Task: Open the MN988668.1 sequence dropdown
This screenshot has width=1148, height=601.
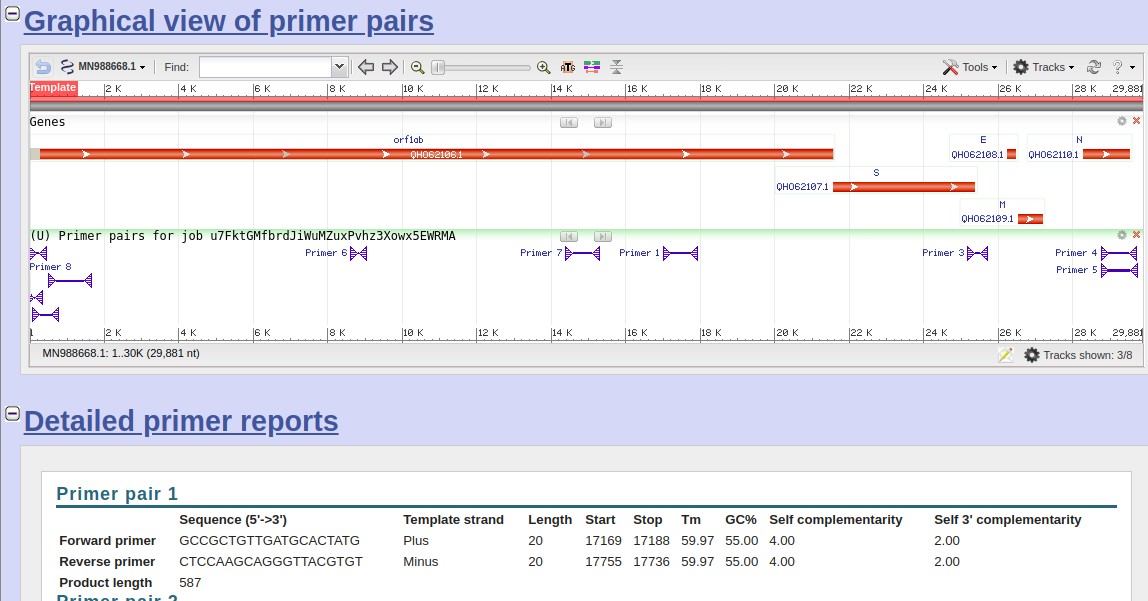Action: coord(102,67)
